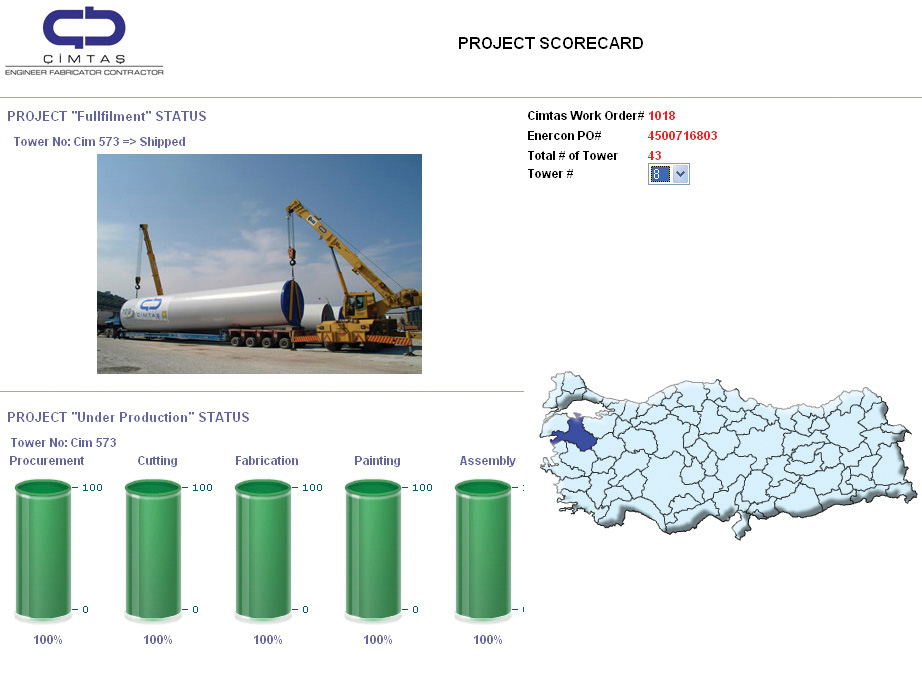Click the Assembly label
The height and width of the screenshot is (698, 922).
(487, 461)
